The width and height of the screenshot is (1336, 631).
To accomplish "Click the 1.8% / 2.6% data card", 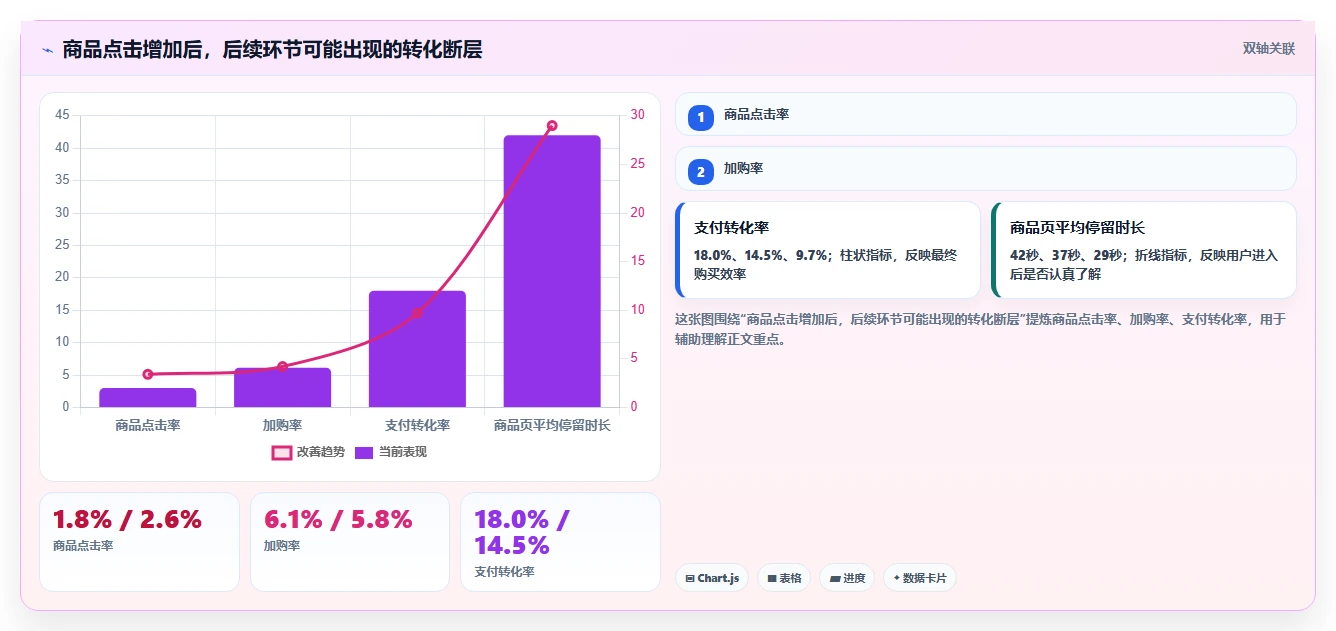I will pos(139,542).
